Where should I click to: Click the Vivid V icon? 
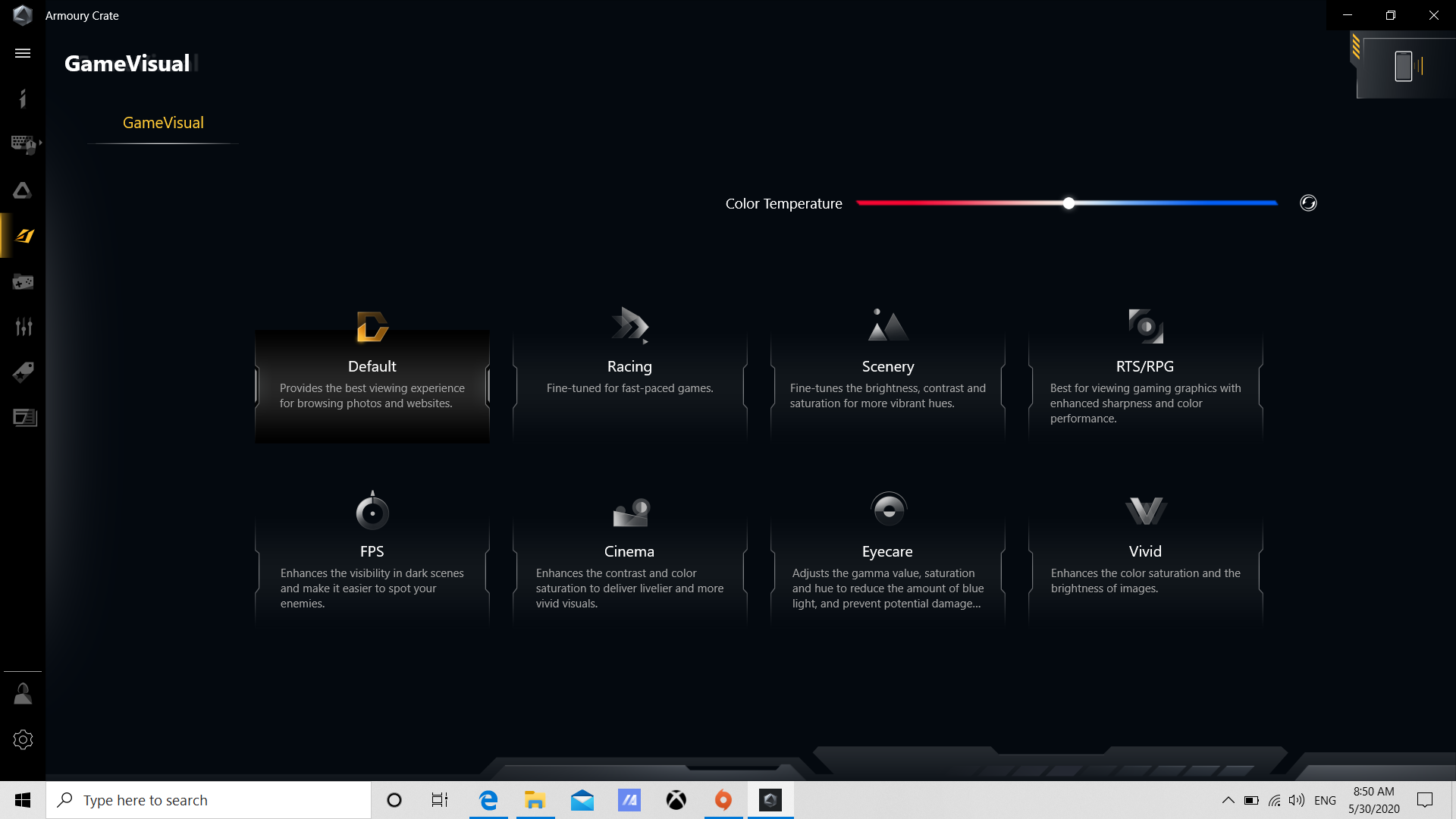[1146, 511]
